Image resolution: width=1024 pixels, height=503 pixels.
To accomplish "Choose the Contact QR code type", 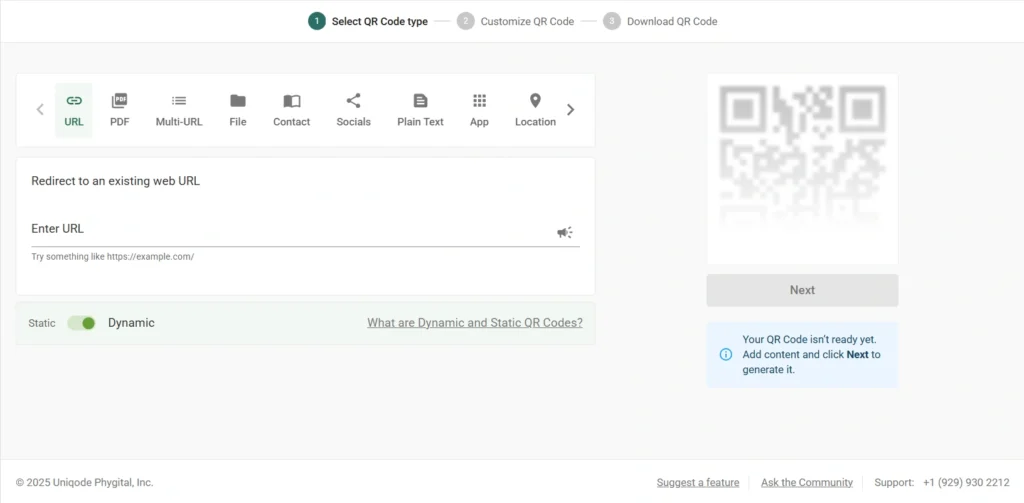I will (x=291, y=110).
